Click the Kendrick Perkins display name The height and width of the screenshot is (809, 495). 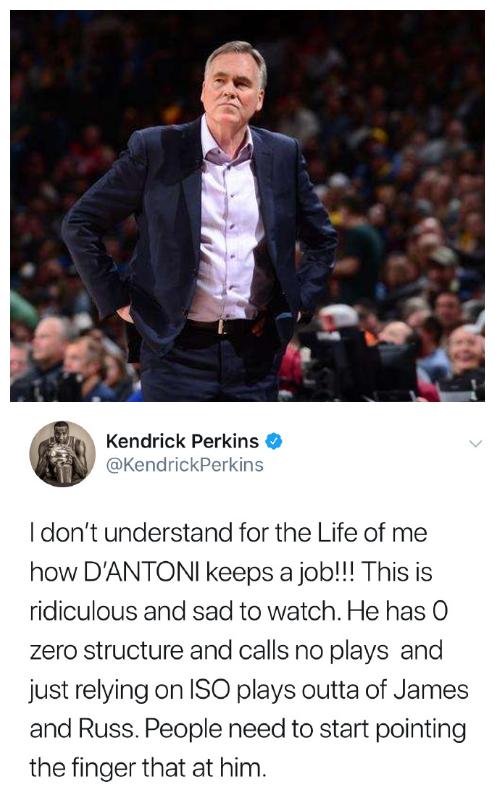[182, 441]
